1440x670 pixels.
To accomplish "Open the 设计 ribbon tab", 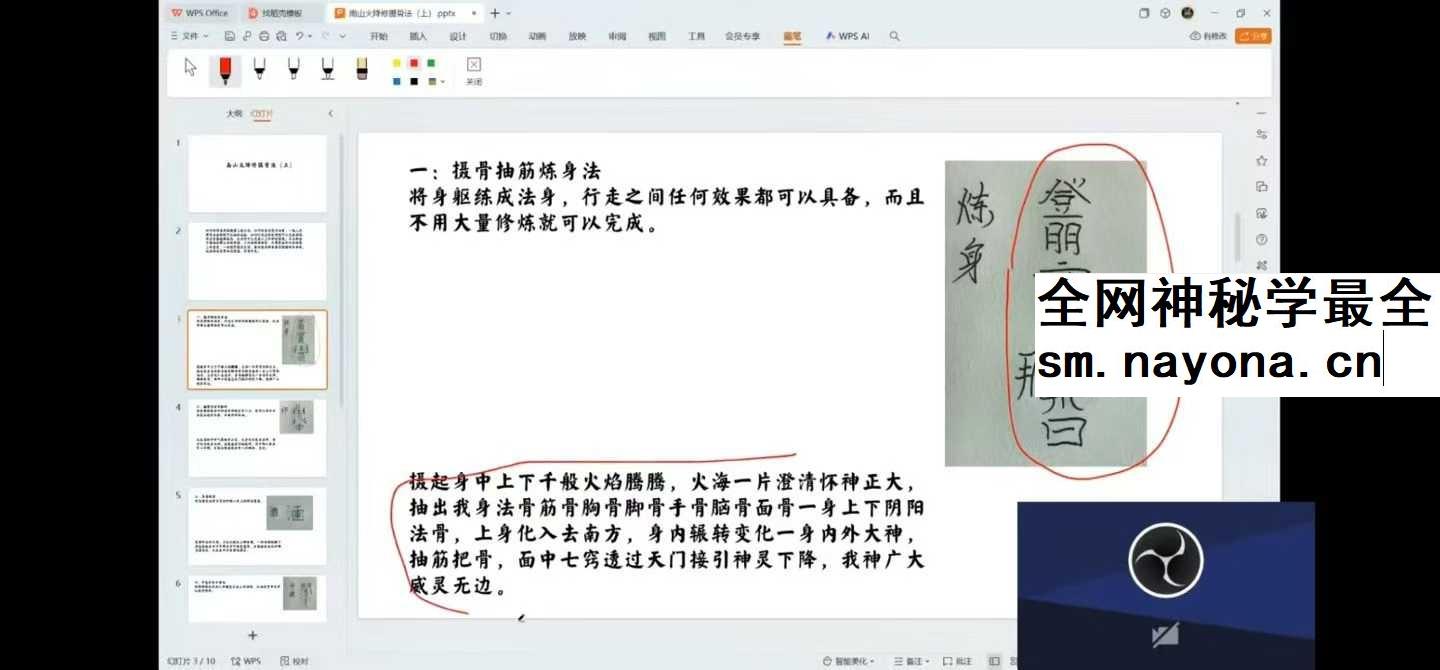I will click(x=458, y=36).
